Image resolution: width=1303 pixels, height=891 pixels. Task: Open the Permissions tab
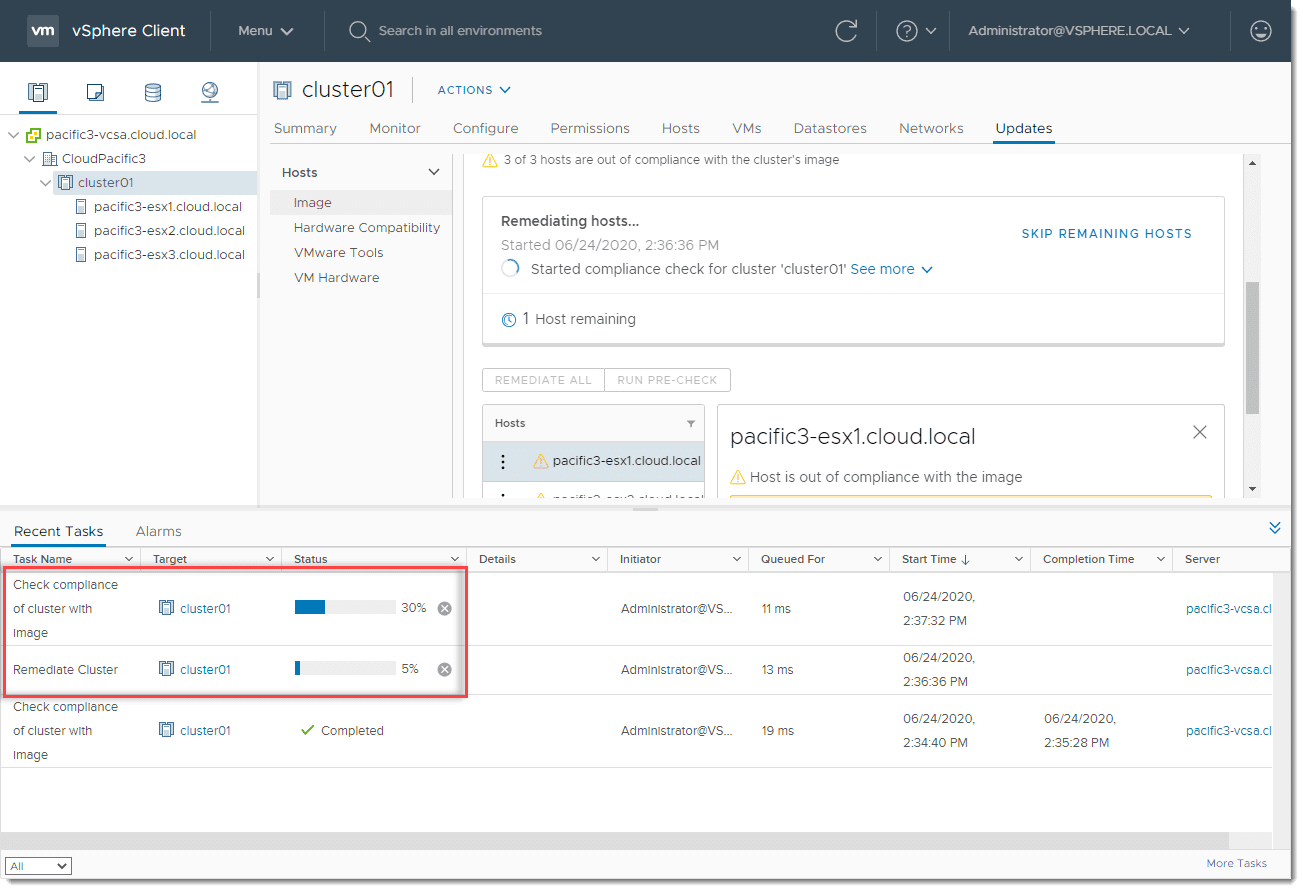(x=590, y=128)
